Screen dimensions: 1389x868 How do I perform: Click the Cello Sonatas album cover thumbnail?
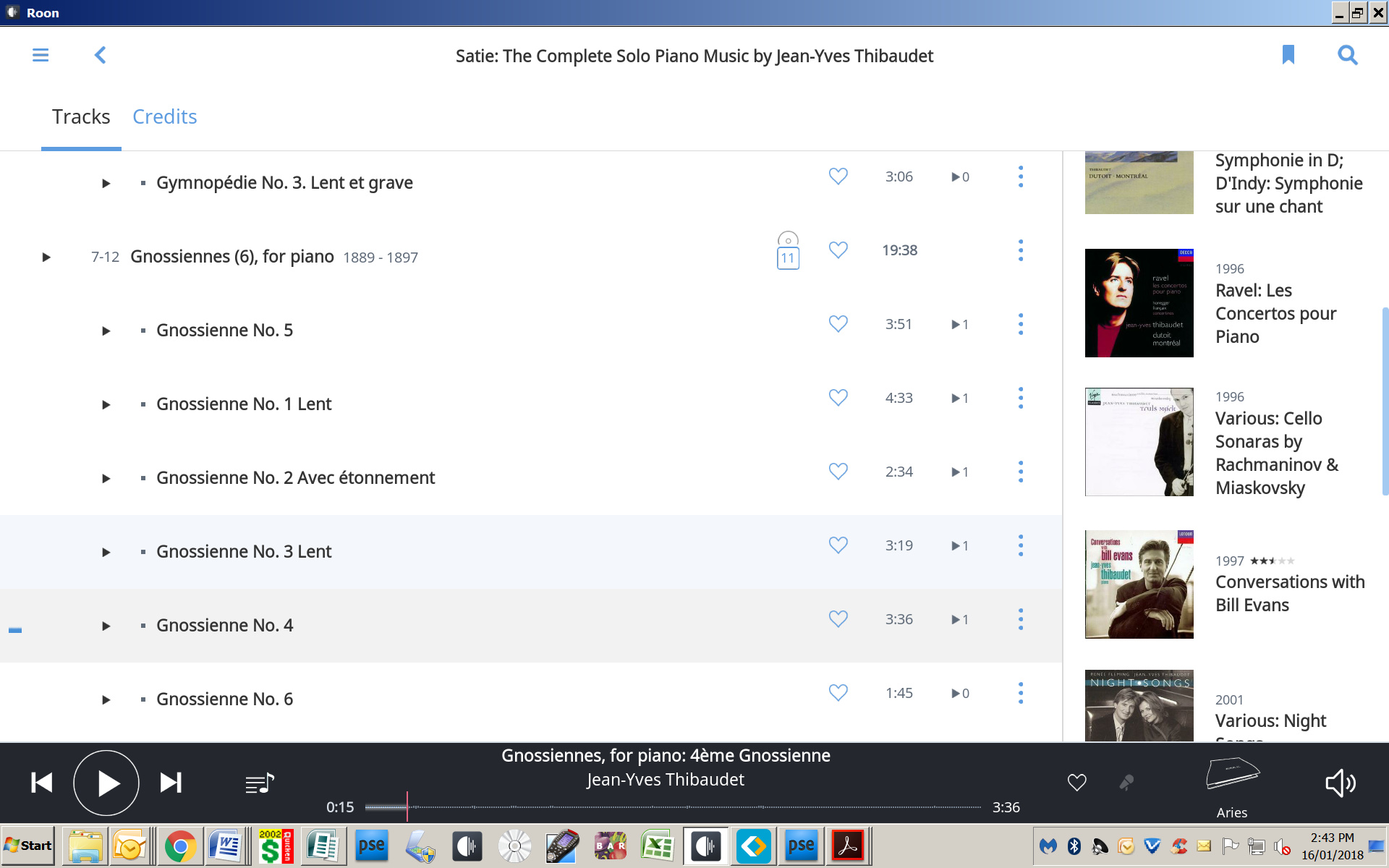pyautogui.click(x=1139, y=442)
